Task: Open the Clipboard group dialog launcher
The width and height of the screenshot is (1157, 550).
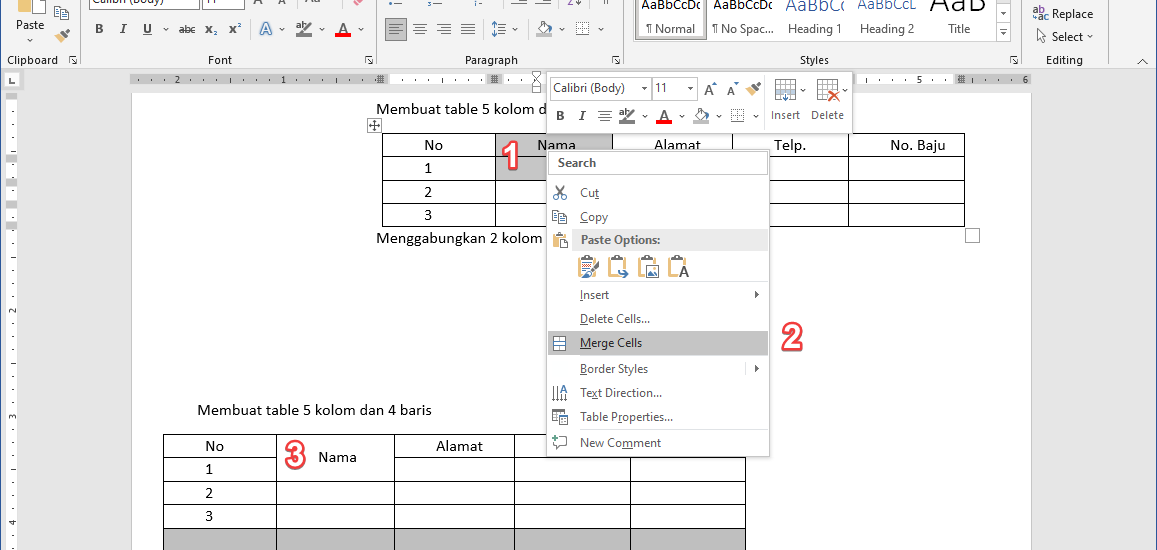Action: tap(72, 61)
